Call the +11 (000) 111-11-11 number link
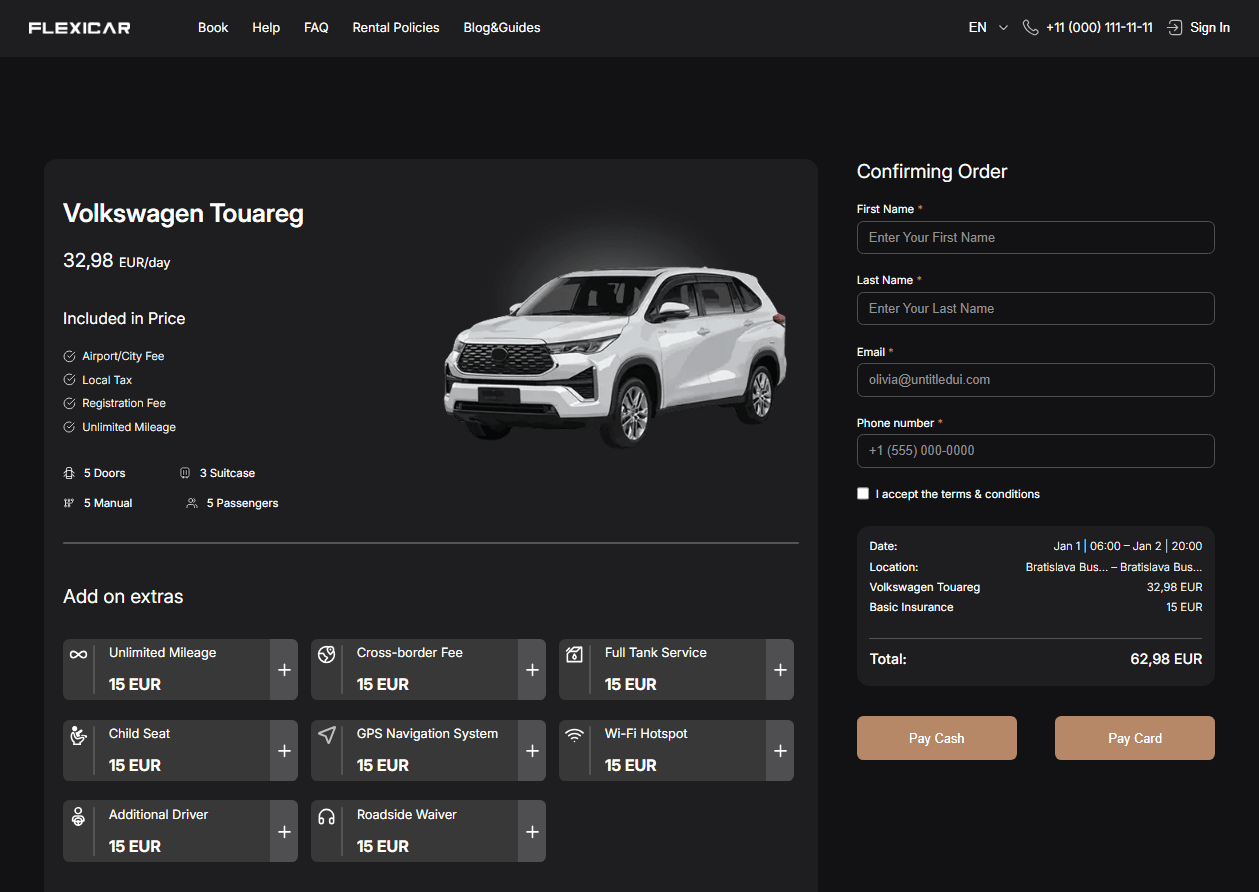Image resolution: width=1259 pixels, height=892 pixels. coord(1099,28)
